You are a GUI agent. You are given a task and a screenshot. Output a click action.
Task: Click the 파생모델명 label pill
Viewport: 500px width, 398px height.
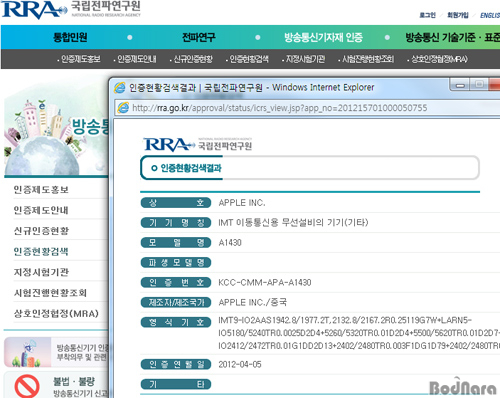176,263
